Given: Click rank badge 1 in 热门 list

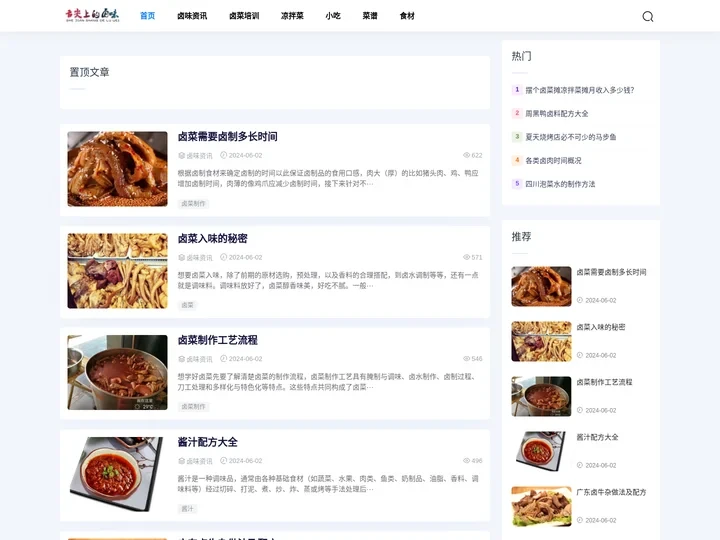Looking at the screenshot, I should tap(517, 90).
